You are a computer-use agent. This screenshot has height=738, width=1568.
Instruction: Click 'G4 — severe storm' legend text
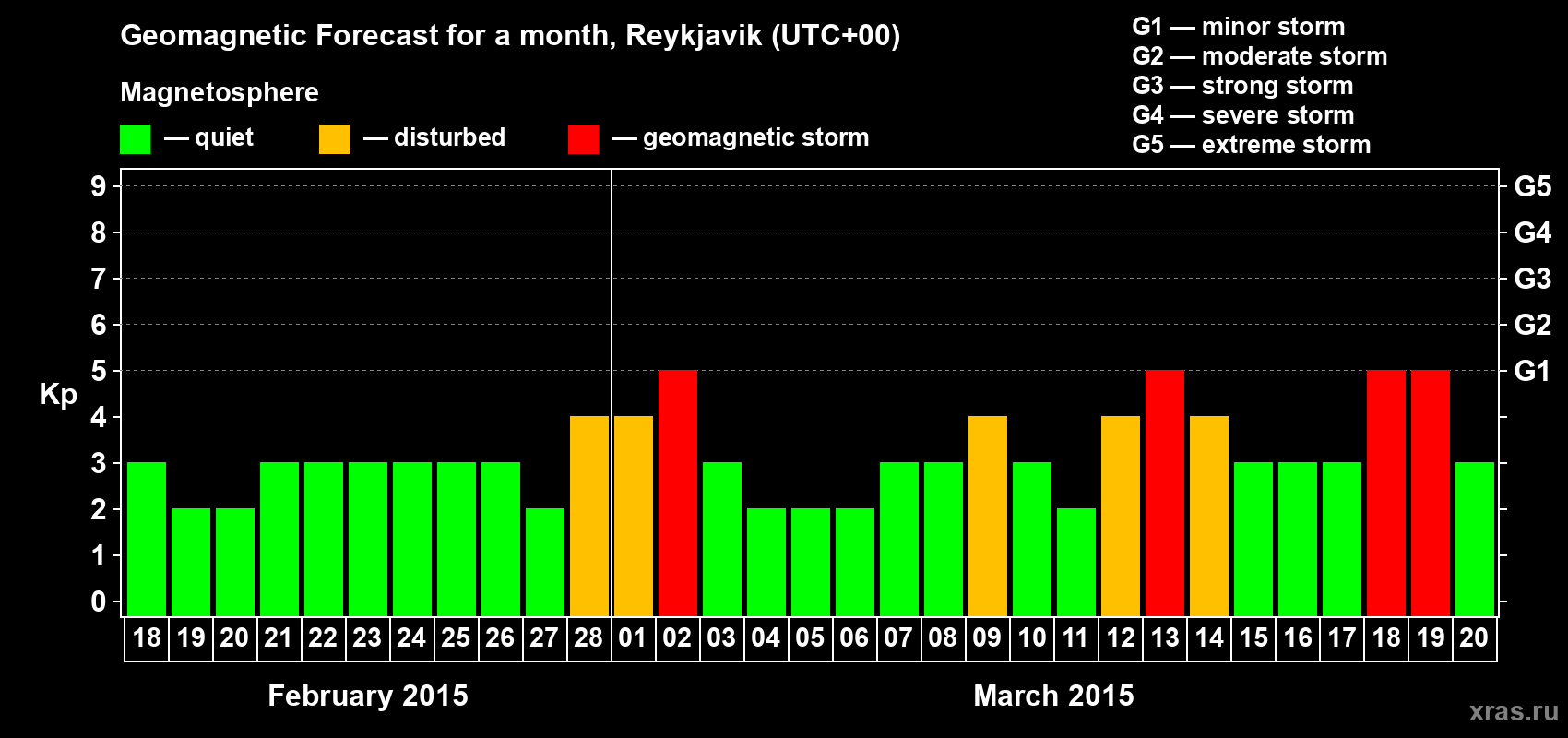(1243, 114)
